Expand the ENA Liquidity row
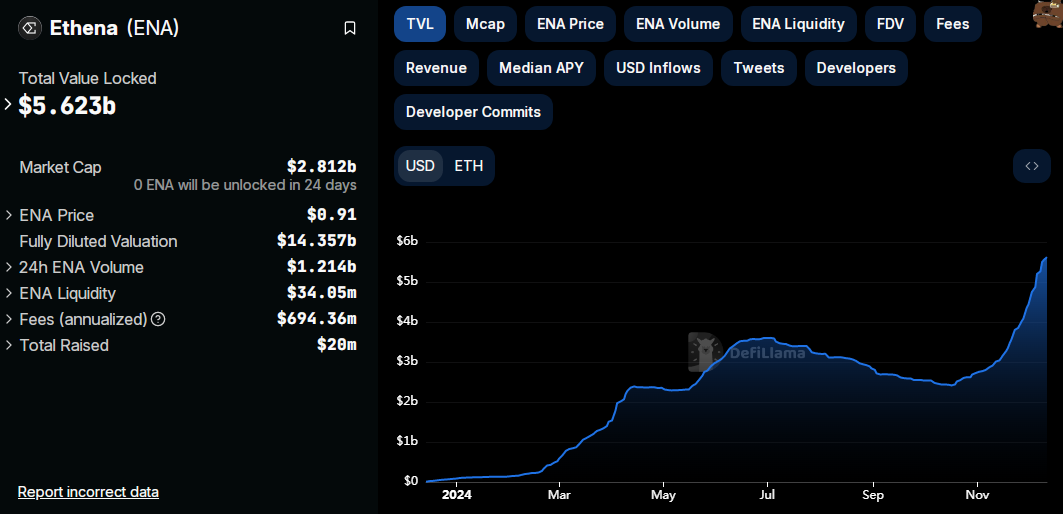 (x=9, y=293)
